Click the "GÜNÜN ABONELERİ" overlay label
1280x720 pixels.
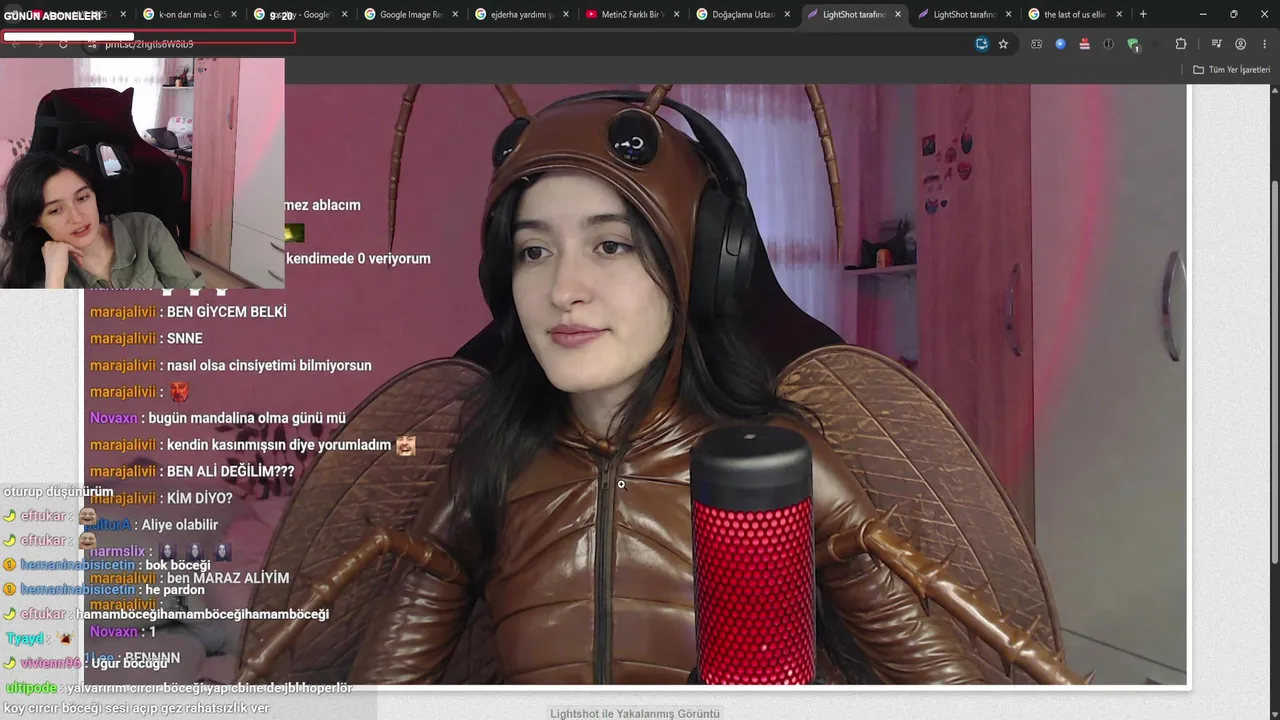(x=52, y=16)
